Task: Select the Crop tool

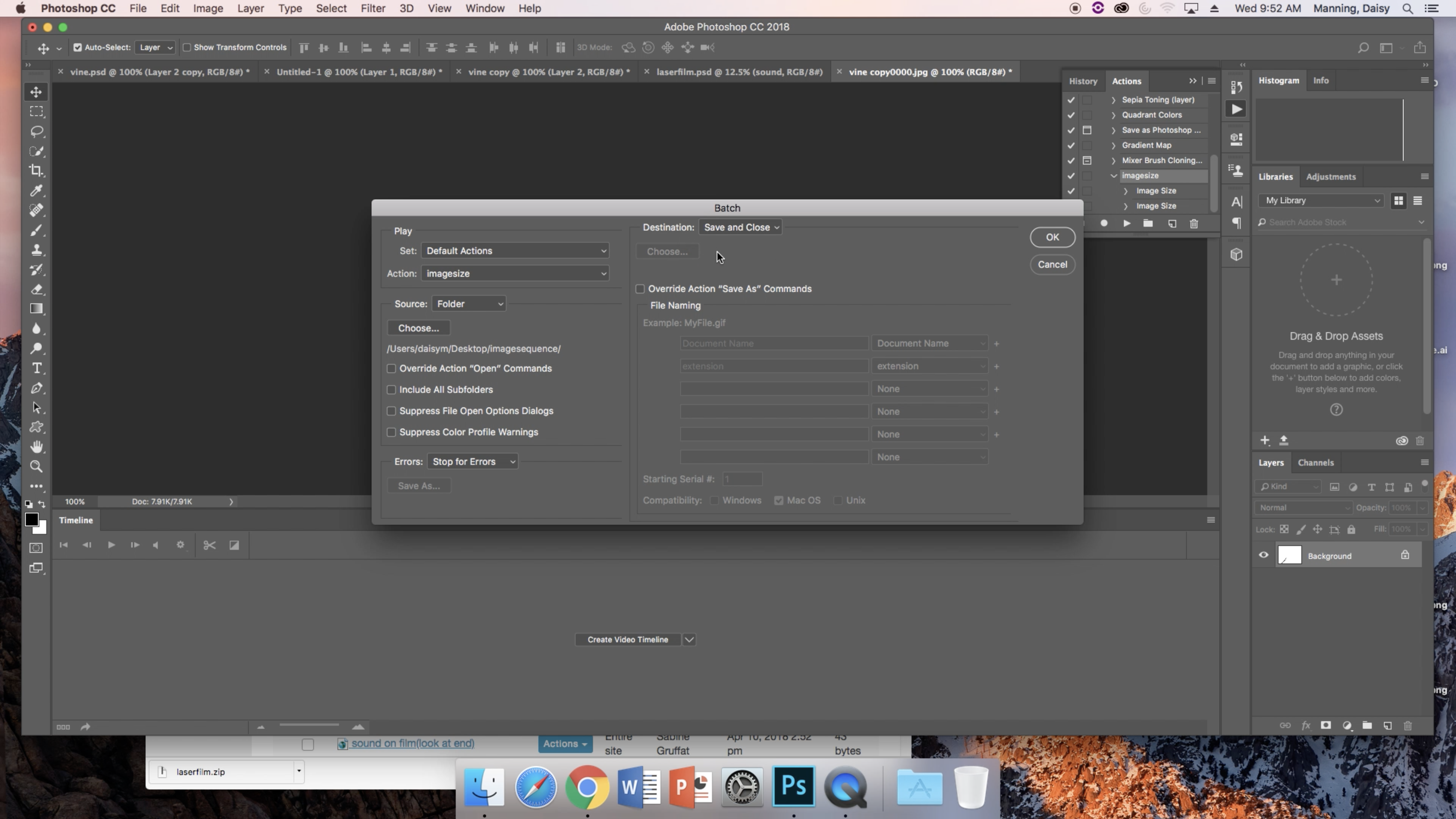Action: click(x=36, y=170)
